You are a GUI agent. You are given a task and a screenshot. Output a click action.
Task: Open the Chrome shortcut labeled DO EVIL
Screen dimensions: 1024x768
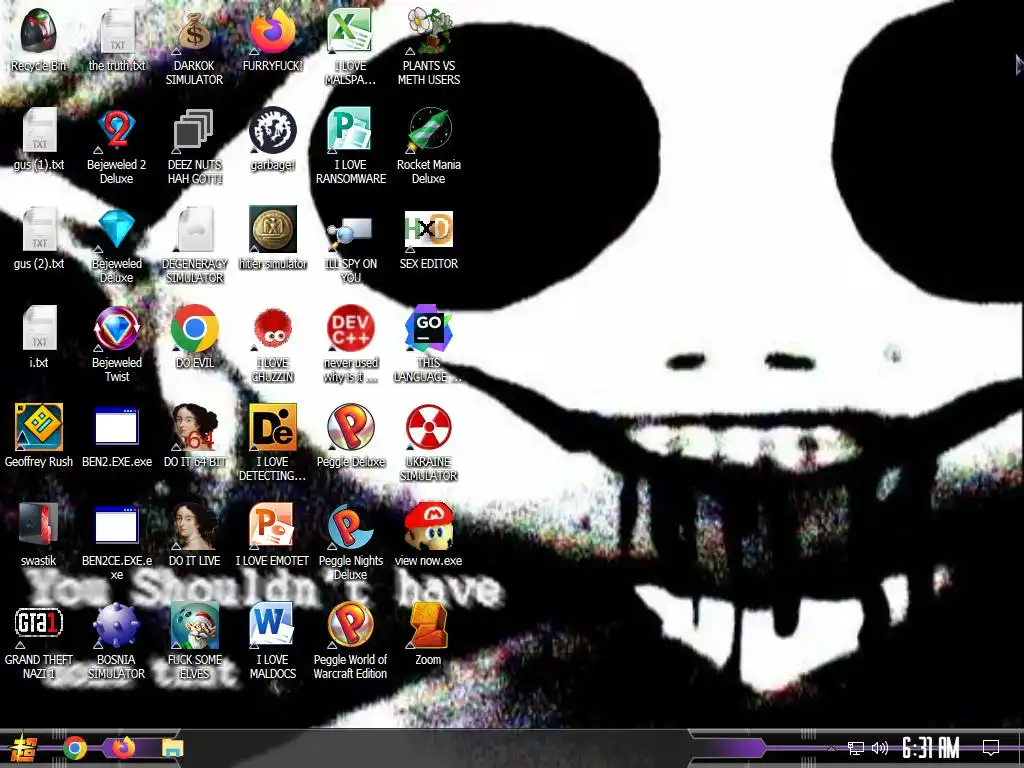coord(195,328)
